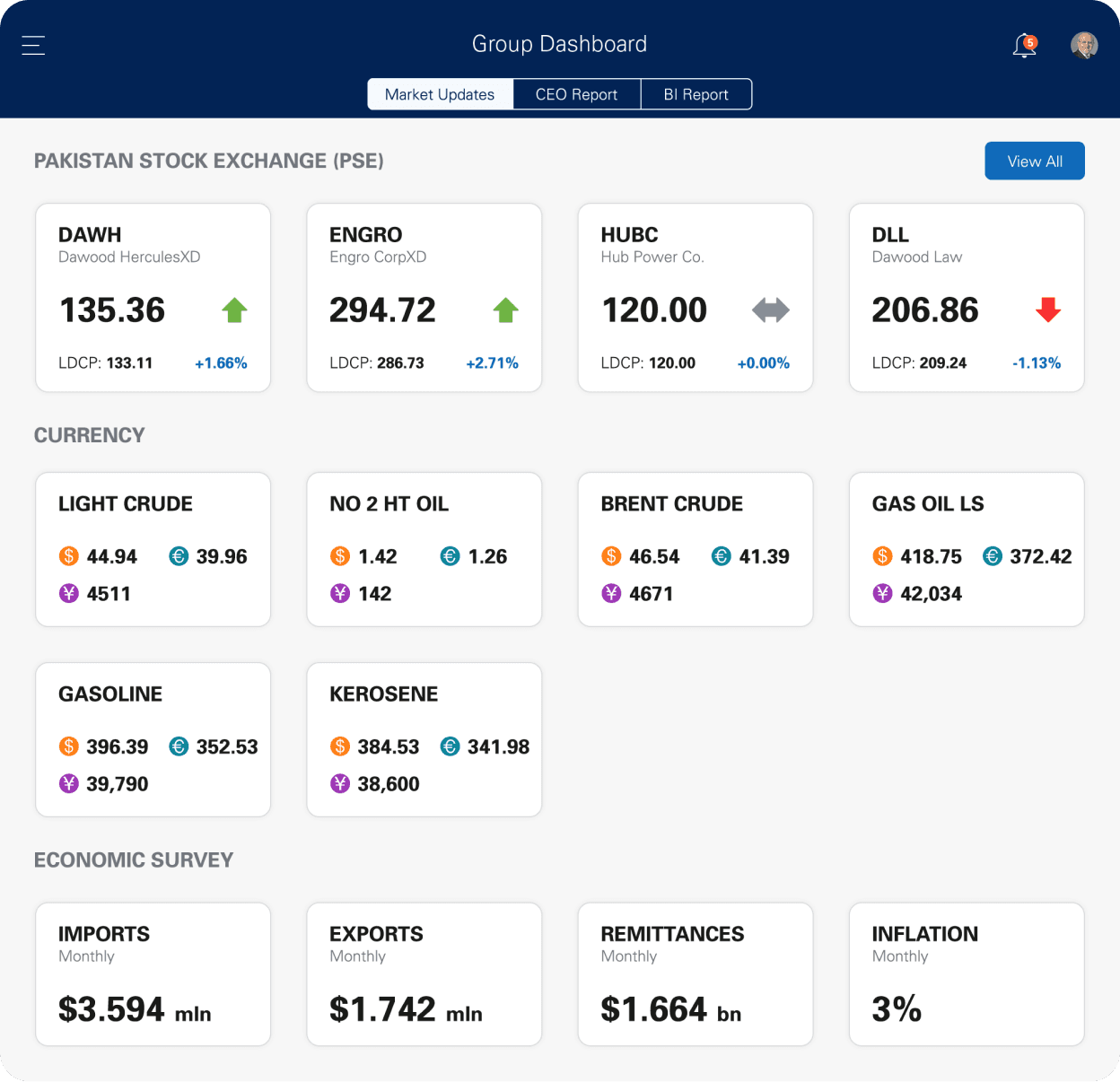Image resolution: width=1120 pixels, height=1082 pixels.
Task: Click No 2 HT Oil dollar icon
Action: [x=340, y=556]
